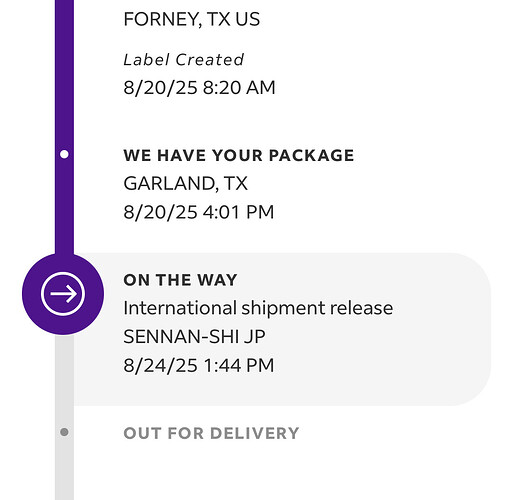Click the highlighted gray status card
This screenshot has height=500, width=513.
(x=282, y=329)
